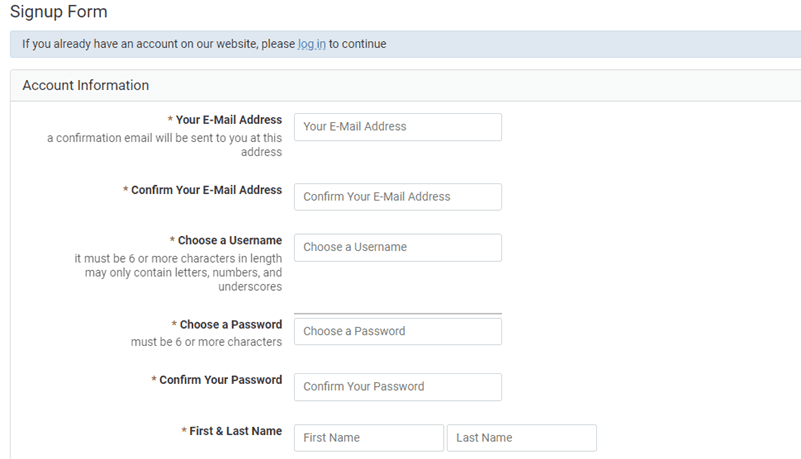Click the Confirm Your E-Mail Address text box
This screenshot has height=459, width=801.
tap(397, 197)
